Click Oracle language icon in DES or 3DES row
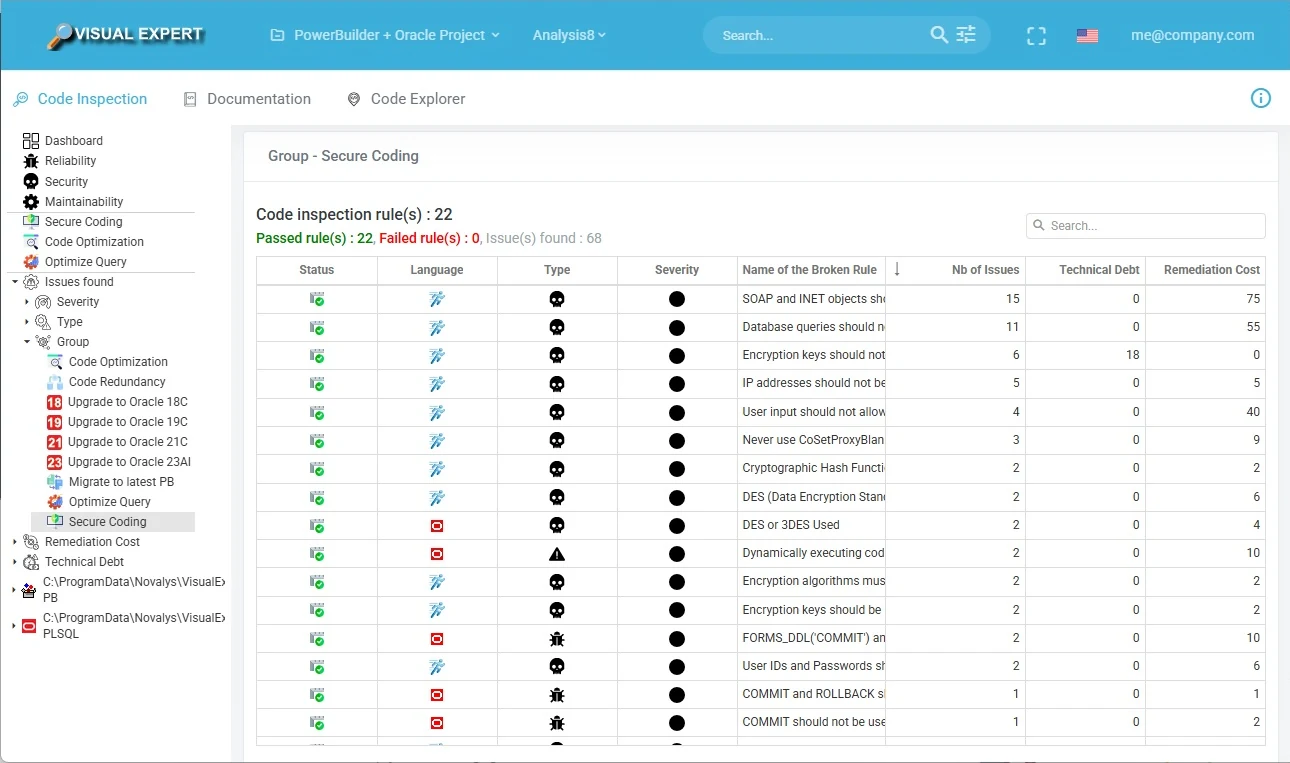Image resolution: width=1290 pixels, height=763 pixels. (x=437, y=525)
